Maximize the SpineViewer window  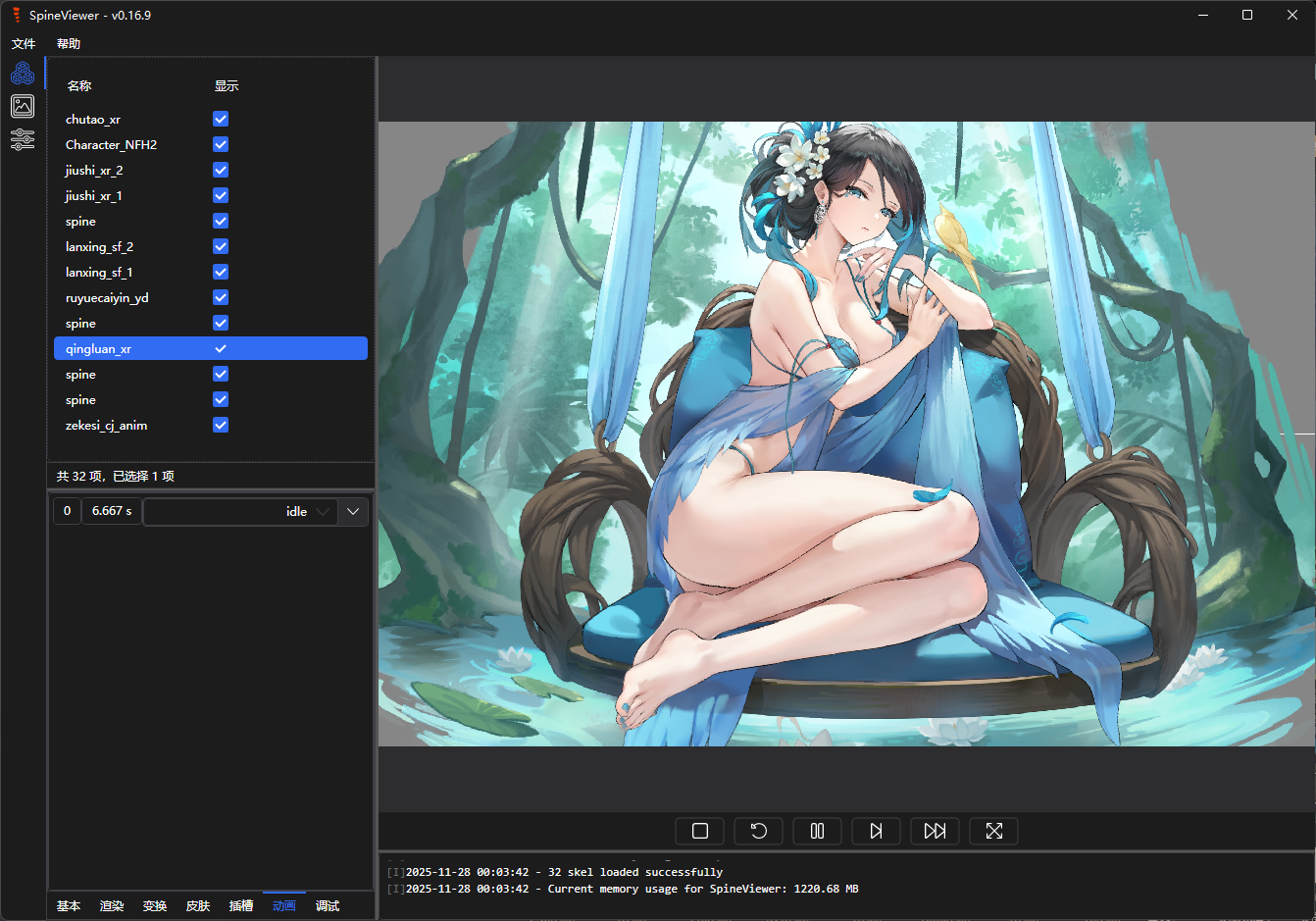pos(1247,15)
